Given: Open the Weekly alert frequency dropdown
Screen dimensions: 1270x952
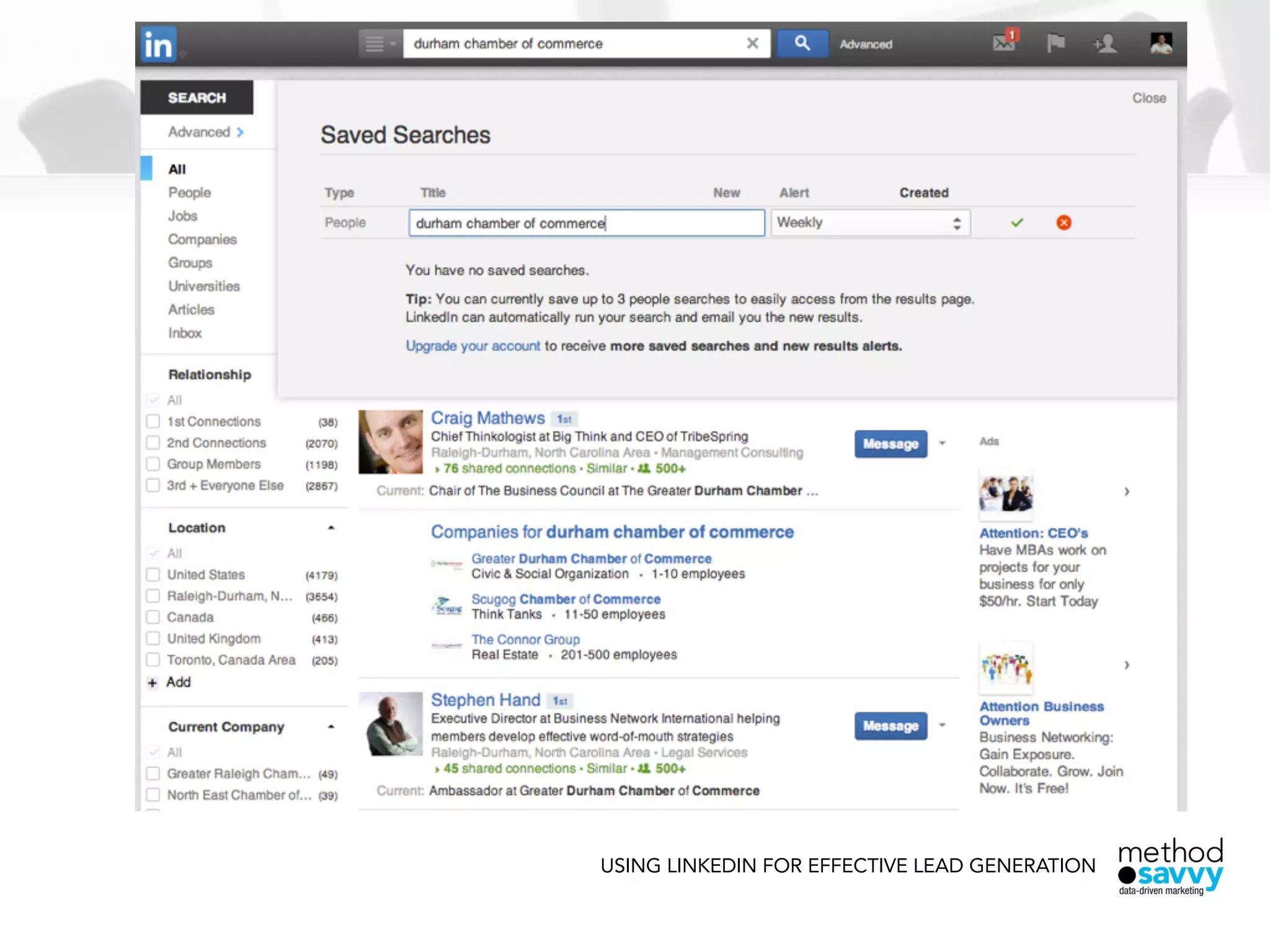Looking at the screenshot, I should point(871,223).
